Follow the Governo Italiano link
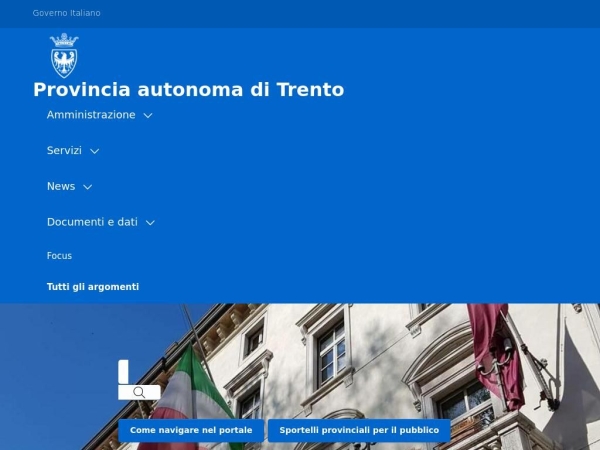600x450 pixels. [67, 13]
